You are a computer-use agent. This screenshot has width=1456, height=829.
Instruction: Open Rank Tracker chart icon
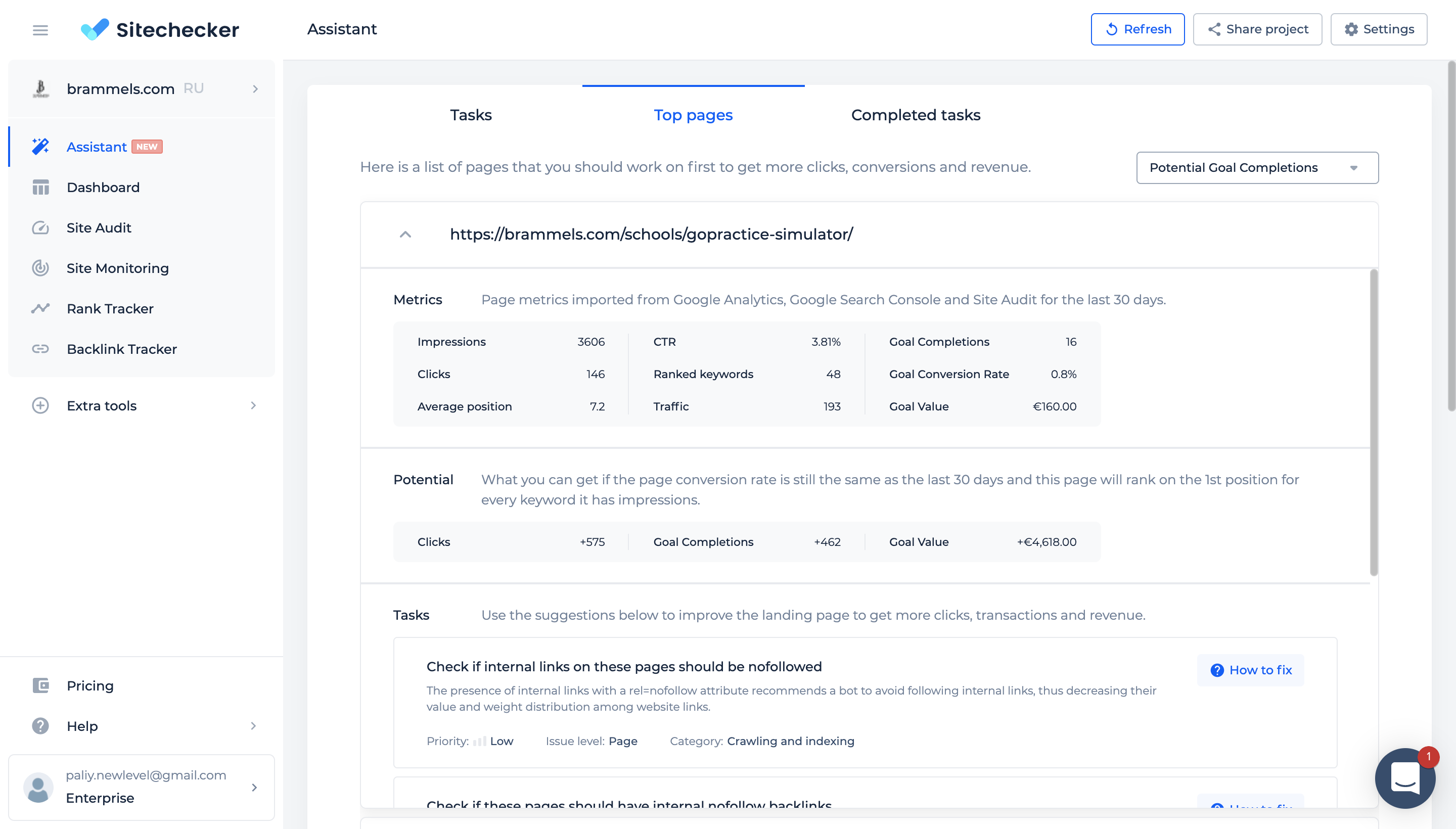(40, 308)
